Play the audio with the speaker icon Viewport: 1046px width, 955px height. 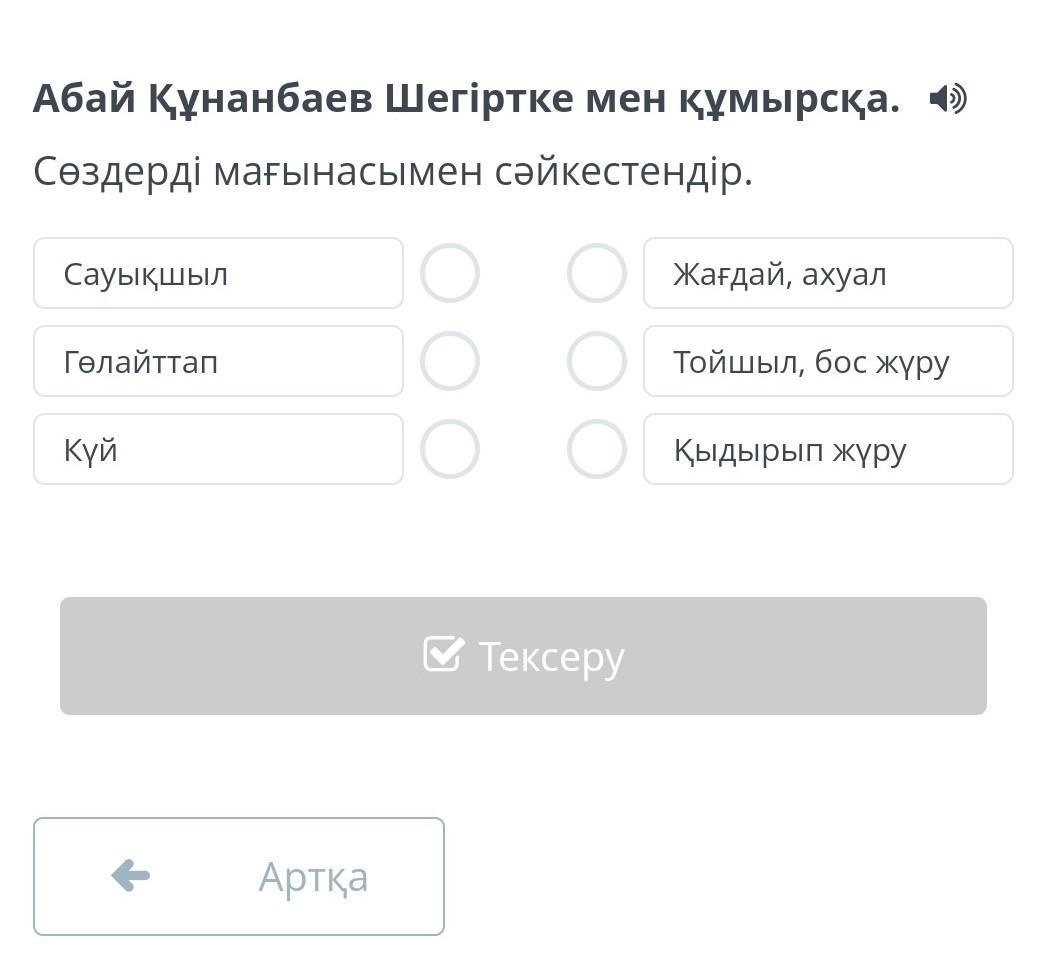[947, 99]
